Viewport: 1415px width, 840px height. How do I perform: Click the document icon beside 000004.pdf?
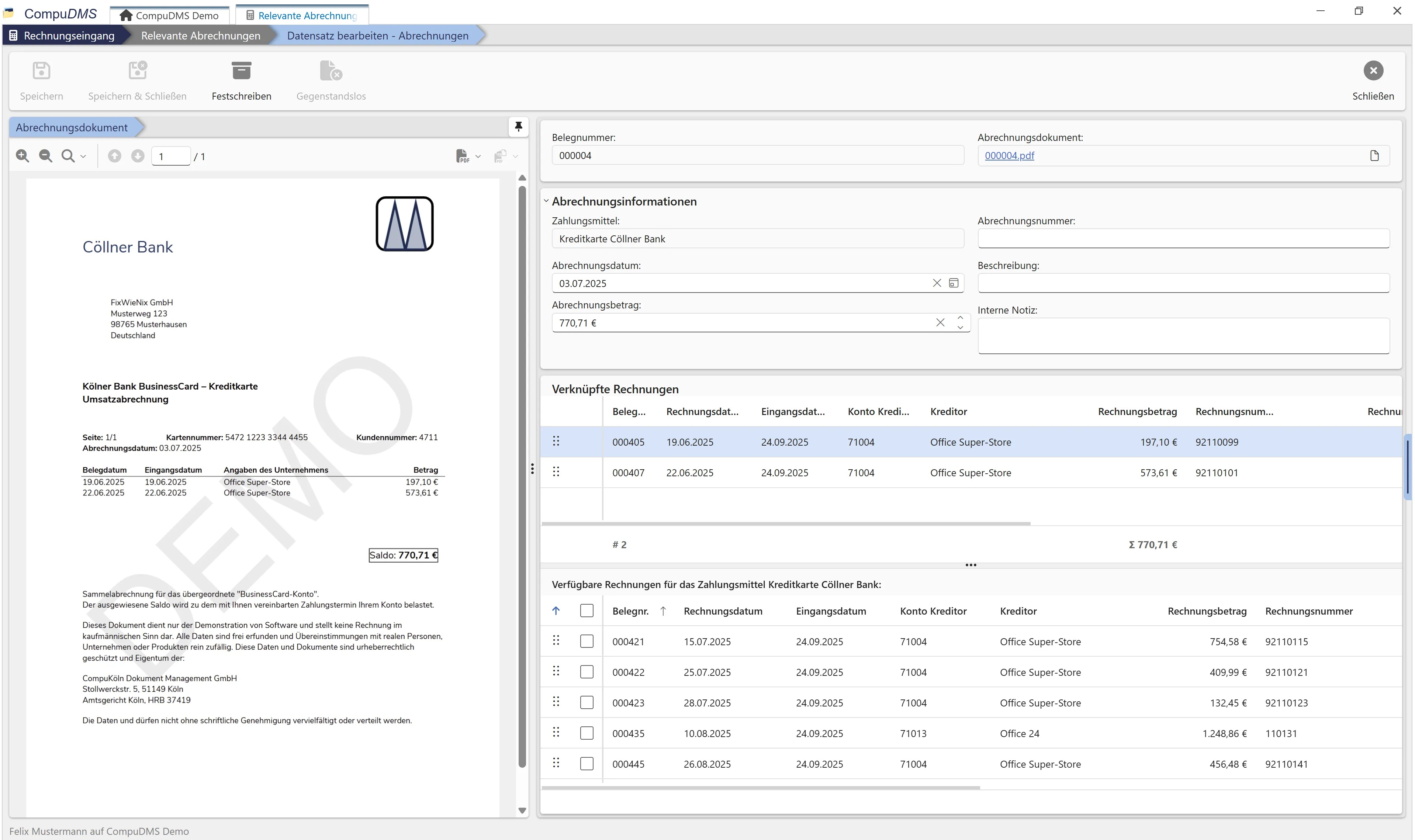(1374, 156)
